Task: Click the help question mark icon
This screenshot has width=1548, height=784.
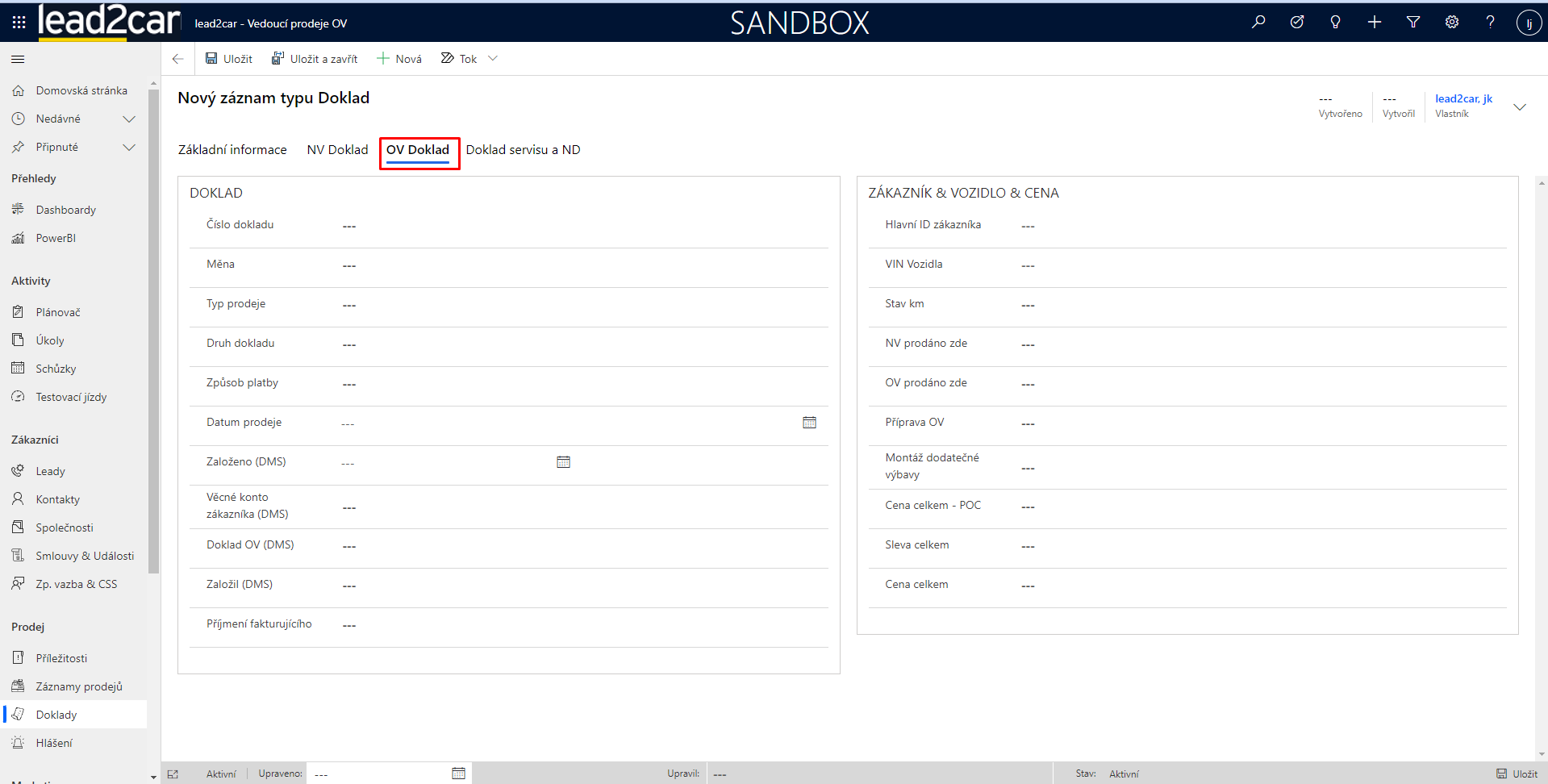Action: click(x=1490, y=23)
